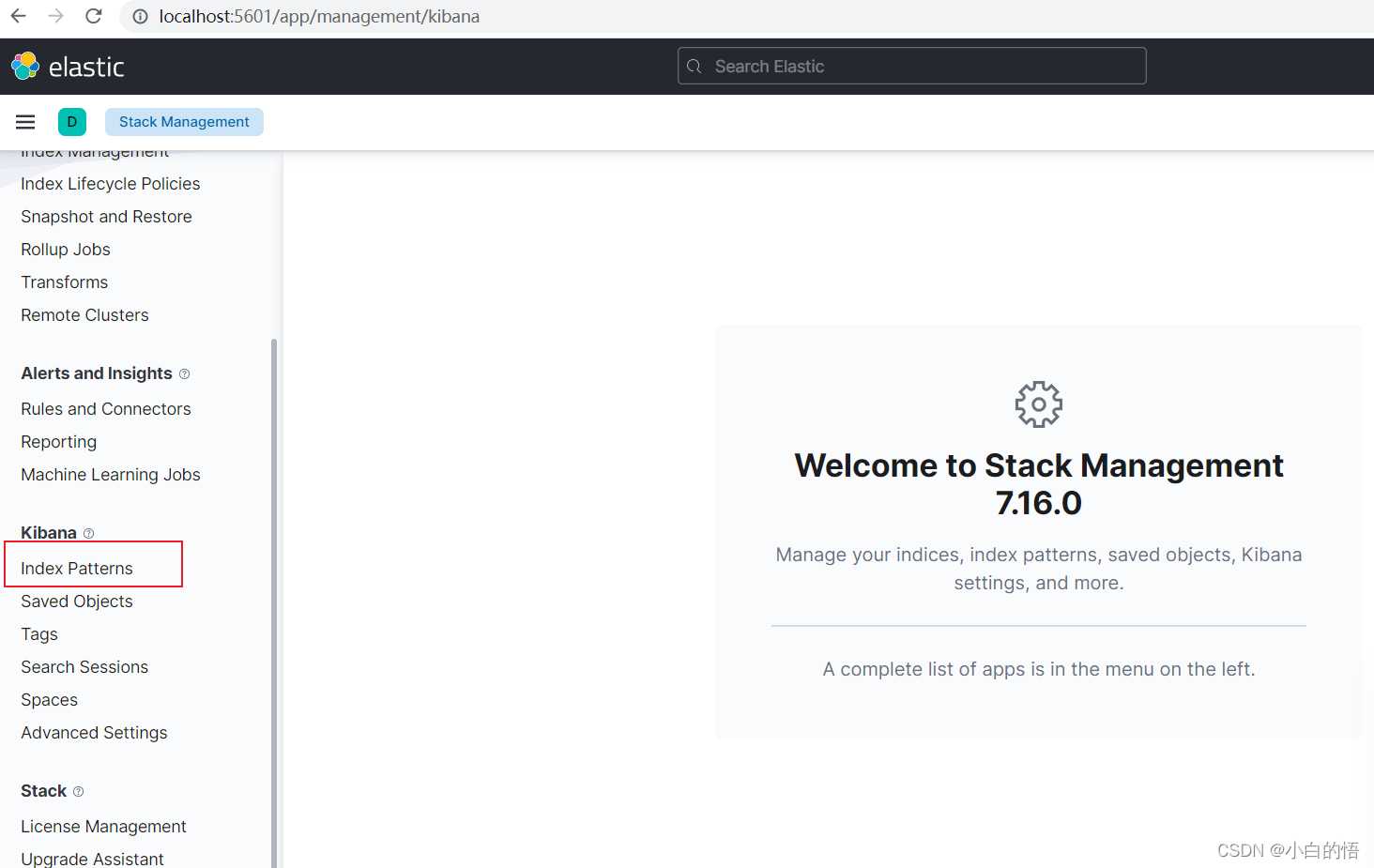
Task: Open Upgrade Assistant
Action: tap(92, 859)
